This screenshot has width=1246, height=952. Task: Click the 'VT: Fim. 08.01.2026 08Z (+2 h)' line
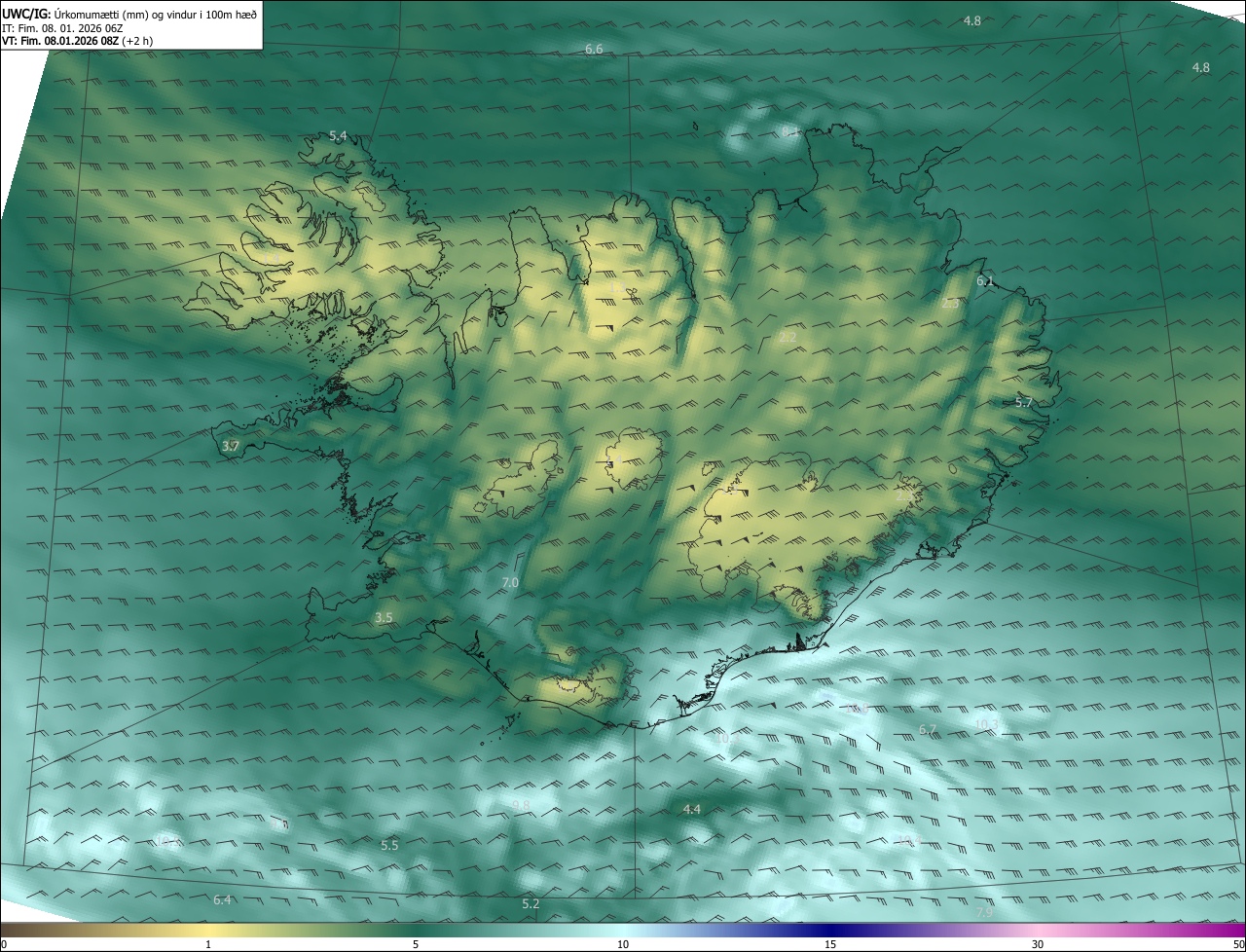coord(78,41)
